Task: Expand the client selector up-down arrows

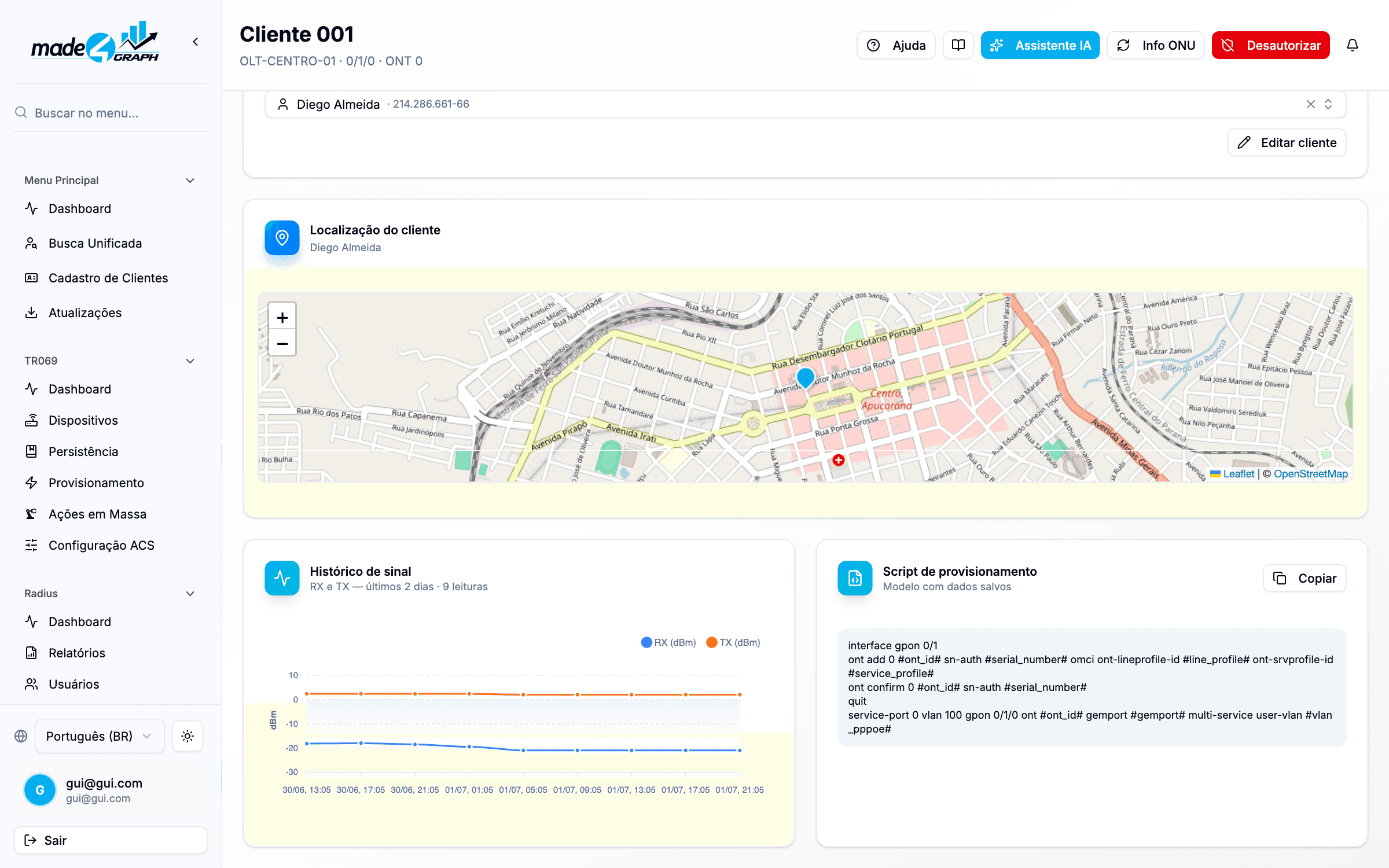Action: 1328,104
